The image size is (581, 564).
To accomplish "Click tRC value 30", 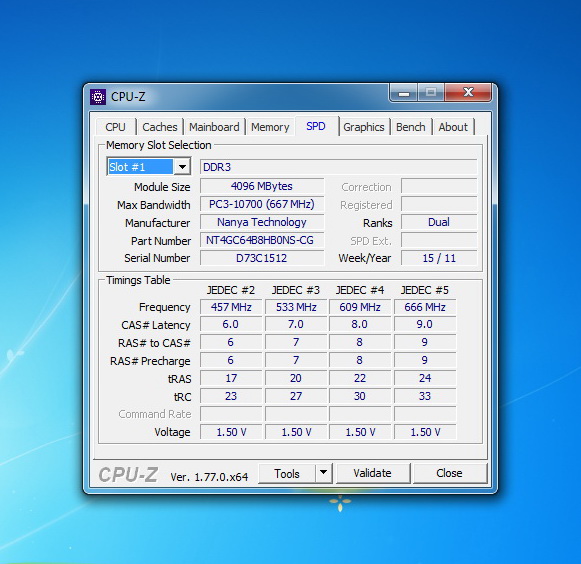I will coord(360,396).
